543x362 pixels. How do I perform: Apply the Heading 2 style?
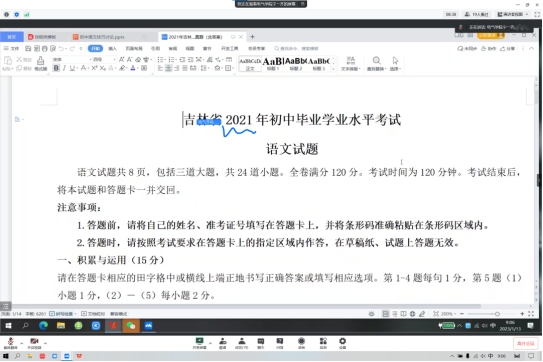point(296,64)
